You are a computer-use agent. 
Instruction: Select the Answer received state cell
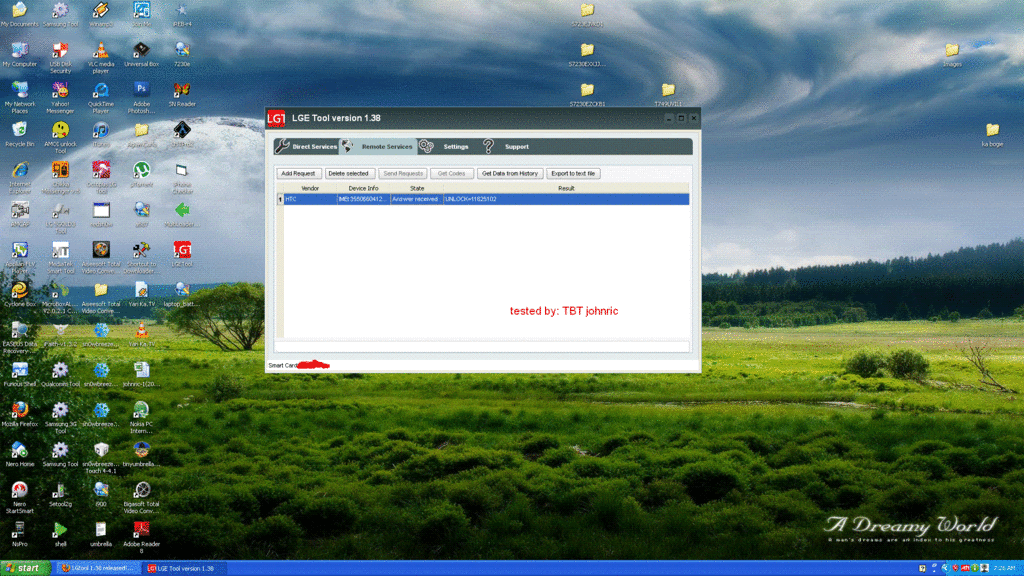point(417,199)
